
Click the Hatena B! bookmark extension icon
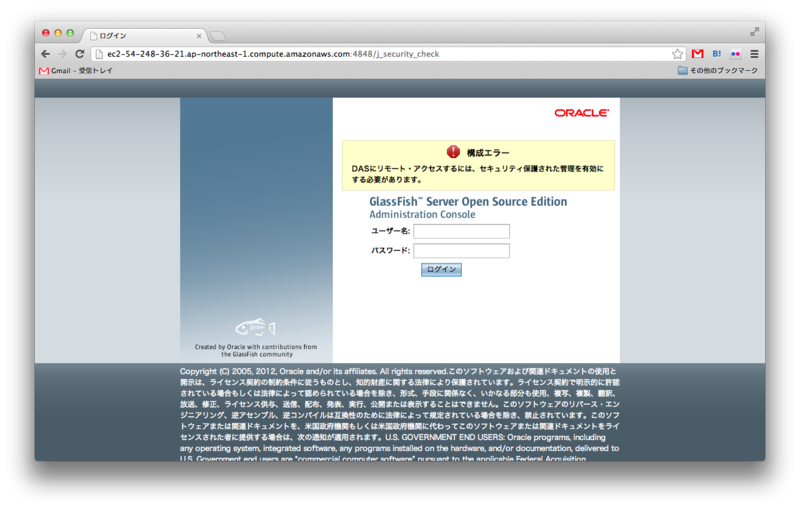tap(717, 54)
